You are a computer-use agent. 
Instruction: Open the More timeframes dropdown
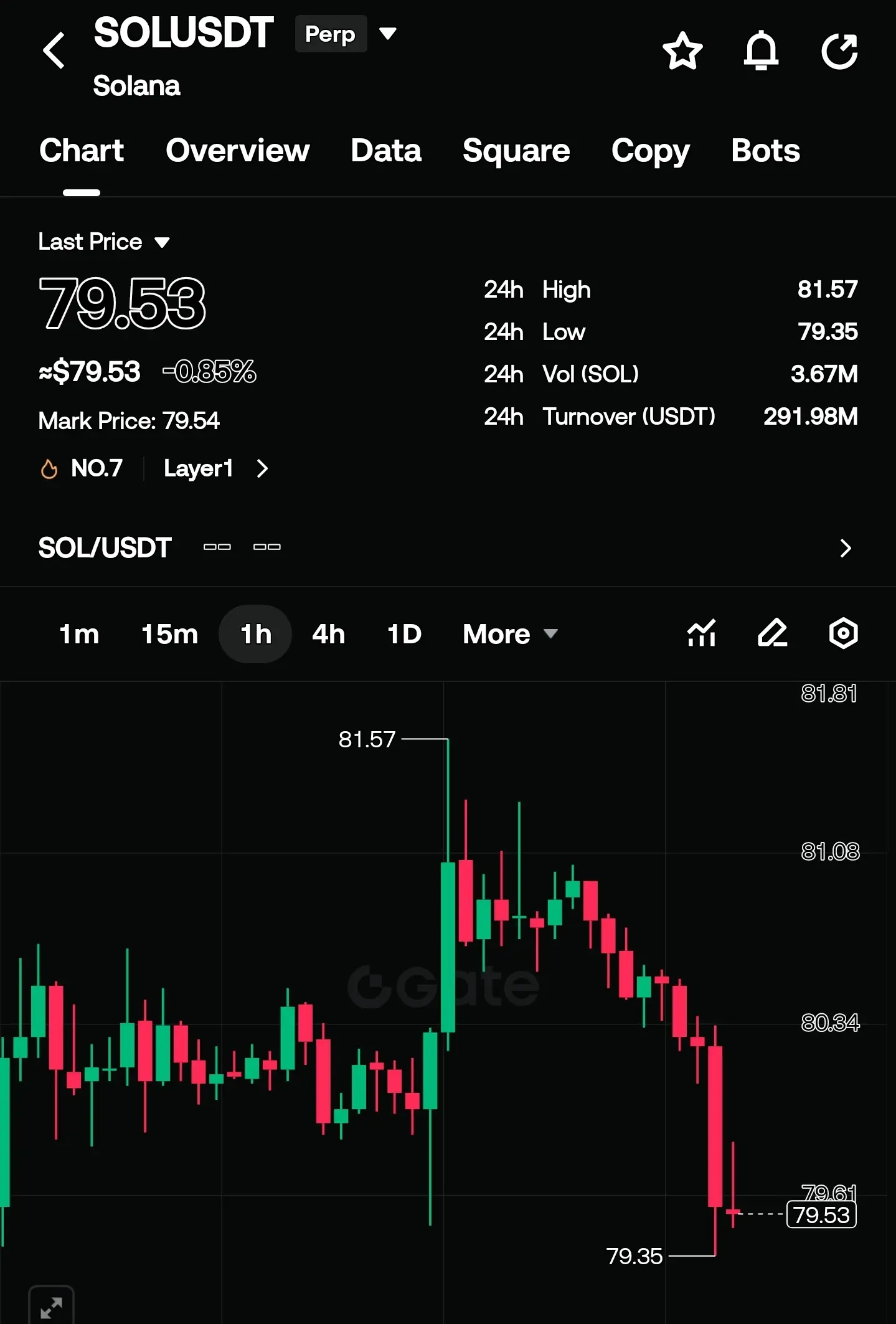click(510, 635)
